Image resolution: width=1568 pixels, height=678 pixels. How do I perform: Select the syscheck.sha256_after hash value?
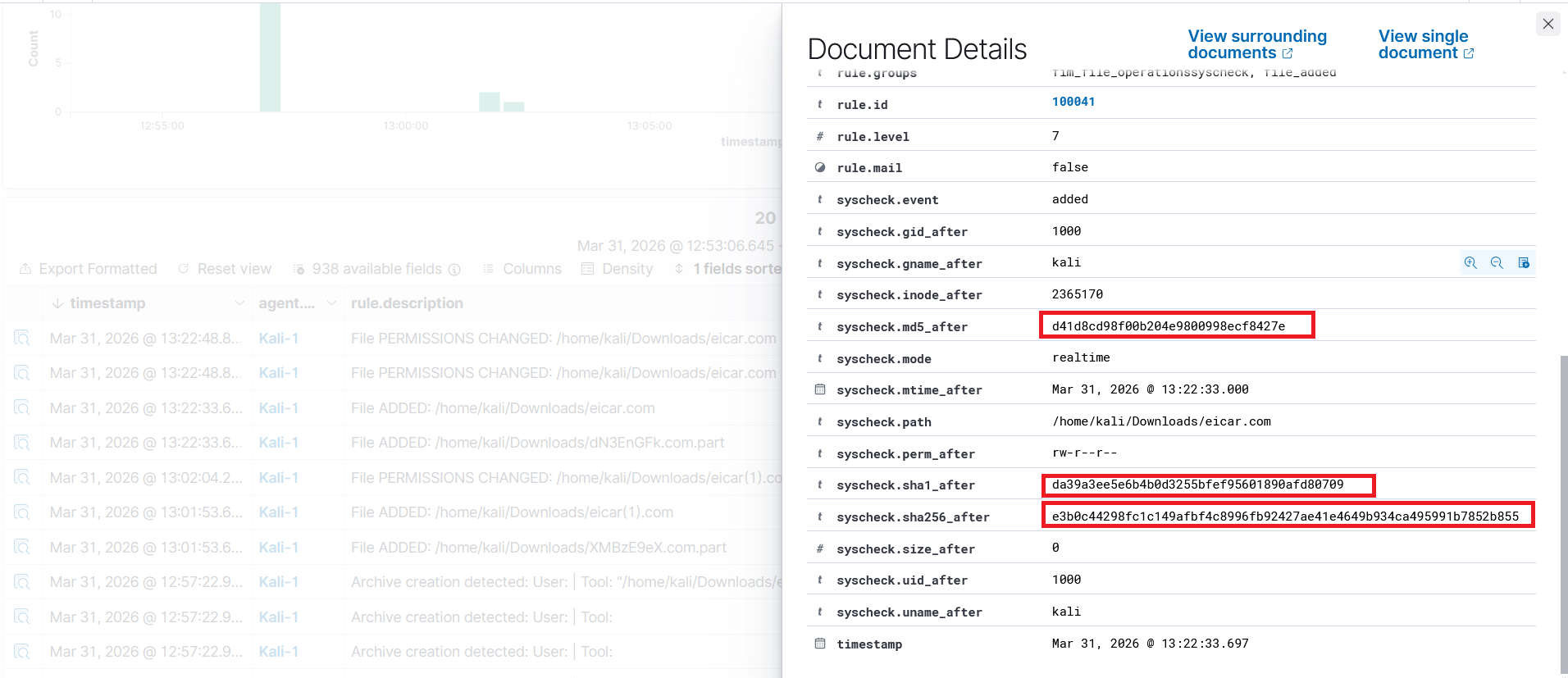tap(1285, 516)
